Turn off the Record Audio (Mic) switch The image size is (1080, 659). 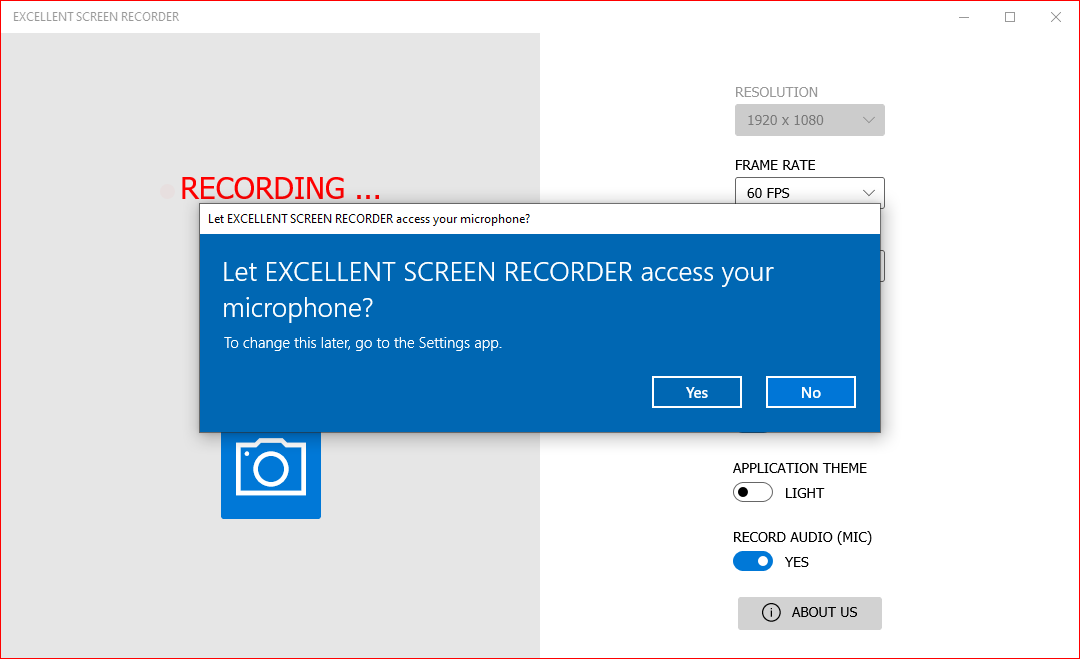753,562
